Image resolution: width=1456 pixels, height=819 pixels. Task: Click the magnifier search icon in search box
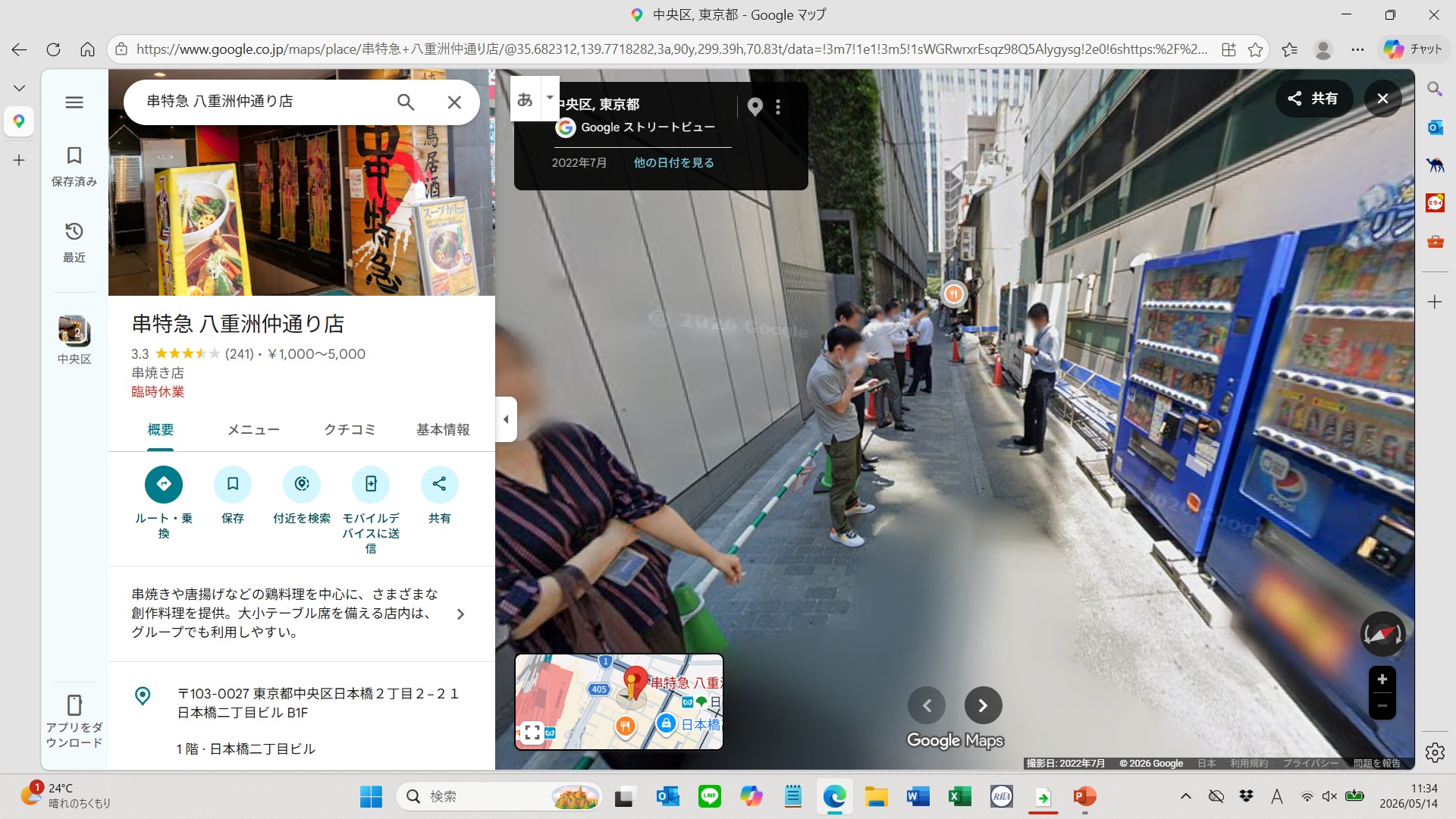[x=406, y=102]
